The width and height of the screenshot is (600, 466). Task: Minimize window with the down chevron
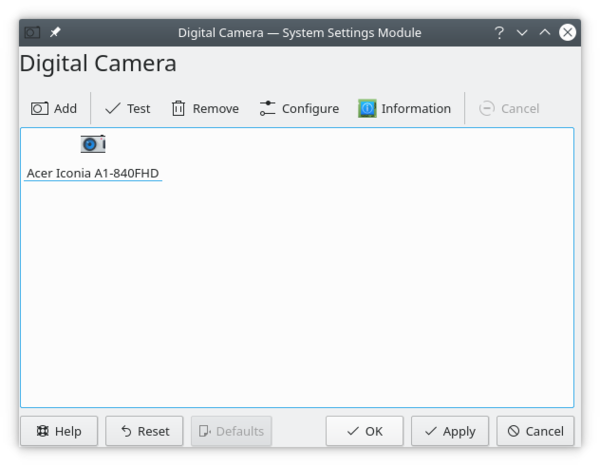[522, 32]
